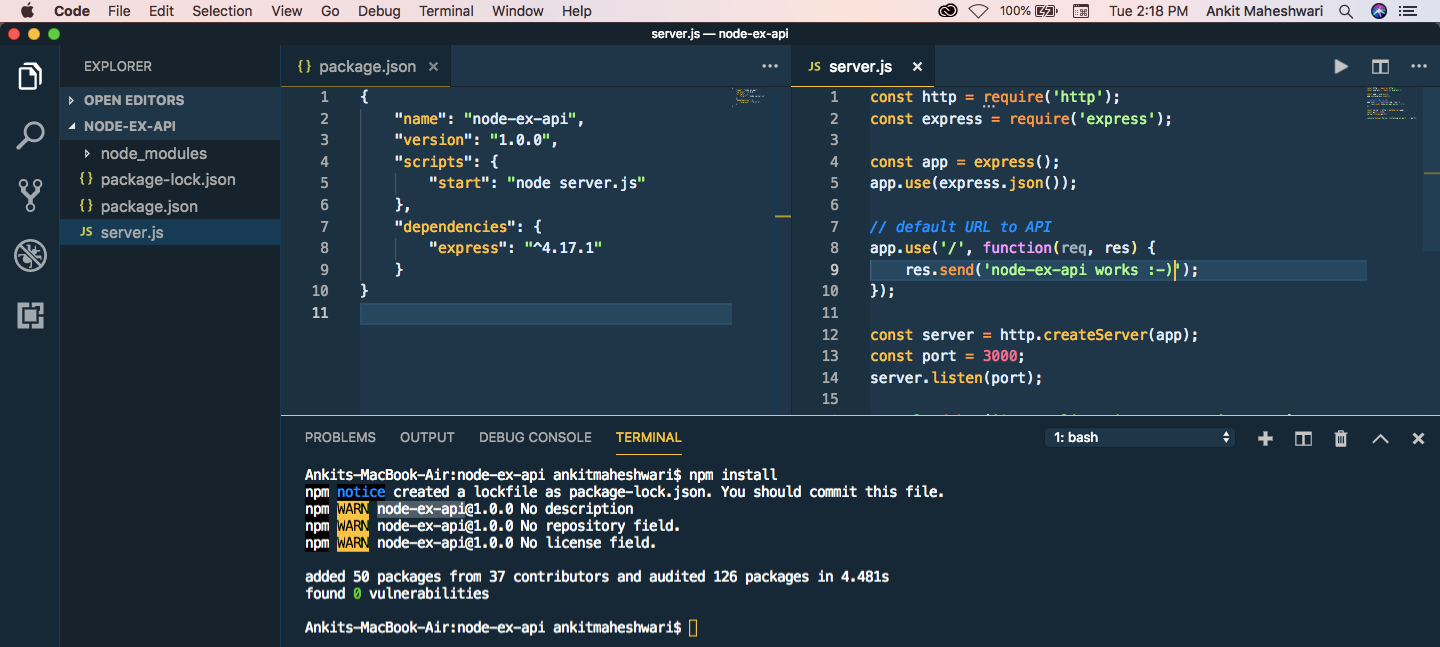
Task: Select the Terminal panel tab
Action: 649,438
